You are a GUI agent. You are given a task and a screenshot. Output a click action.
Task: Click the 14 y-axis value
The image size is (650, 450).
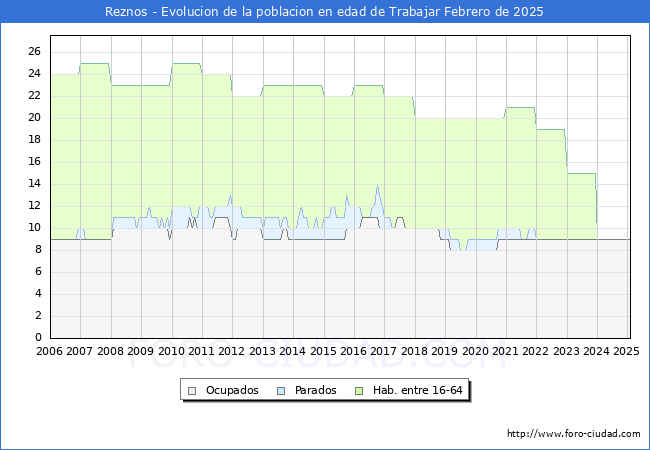pyautogui.click(x=34, y=183)
